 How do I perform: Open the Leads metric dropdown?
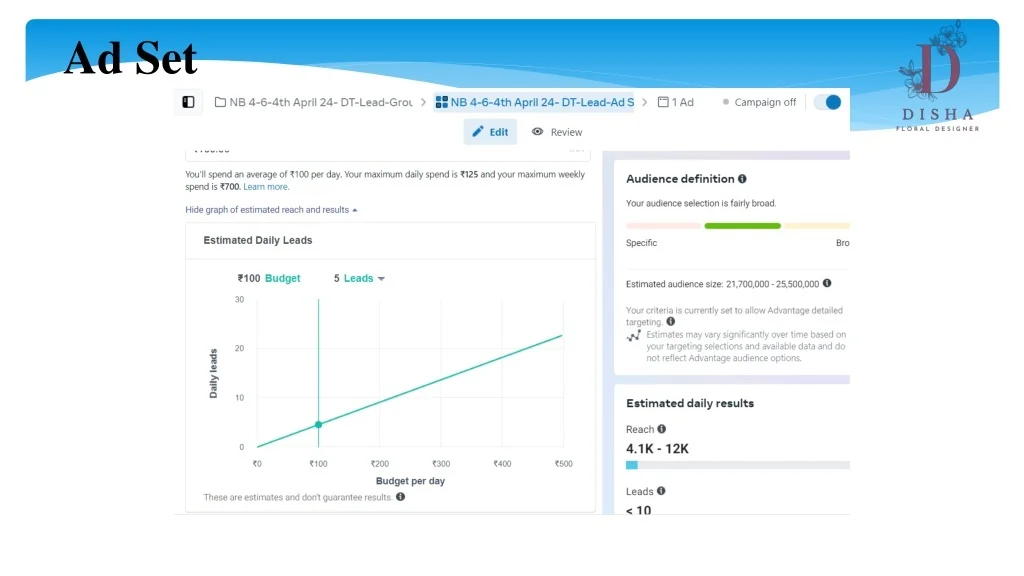tap(360, 279)
